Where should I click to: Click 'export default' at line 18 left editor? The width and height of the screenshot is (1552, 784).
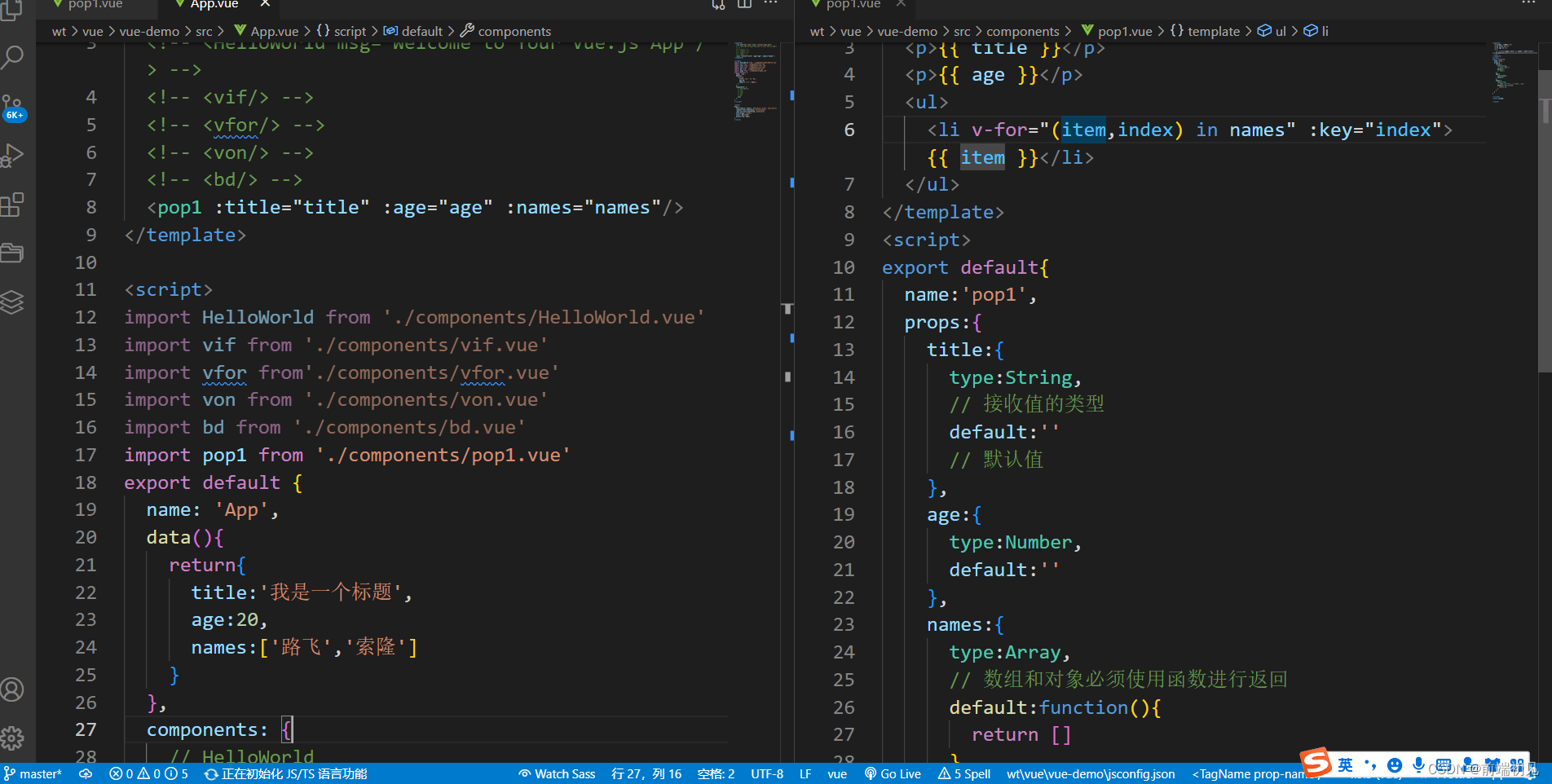[x=201, y=482]
